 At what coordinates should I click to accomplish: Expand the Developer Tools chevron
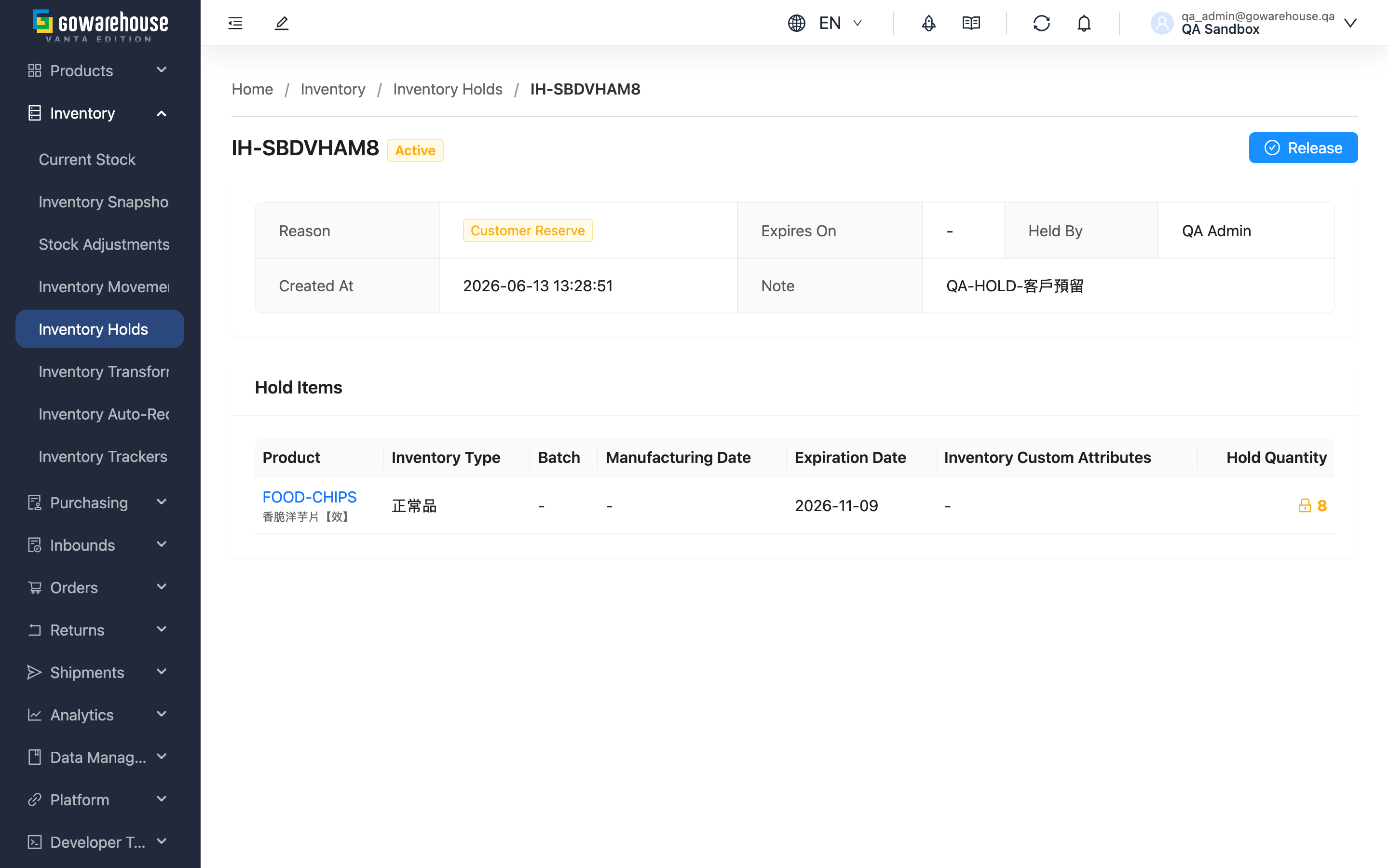coord(162,841)
